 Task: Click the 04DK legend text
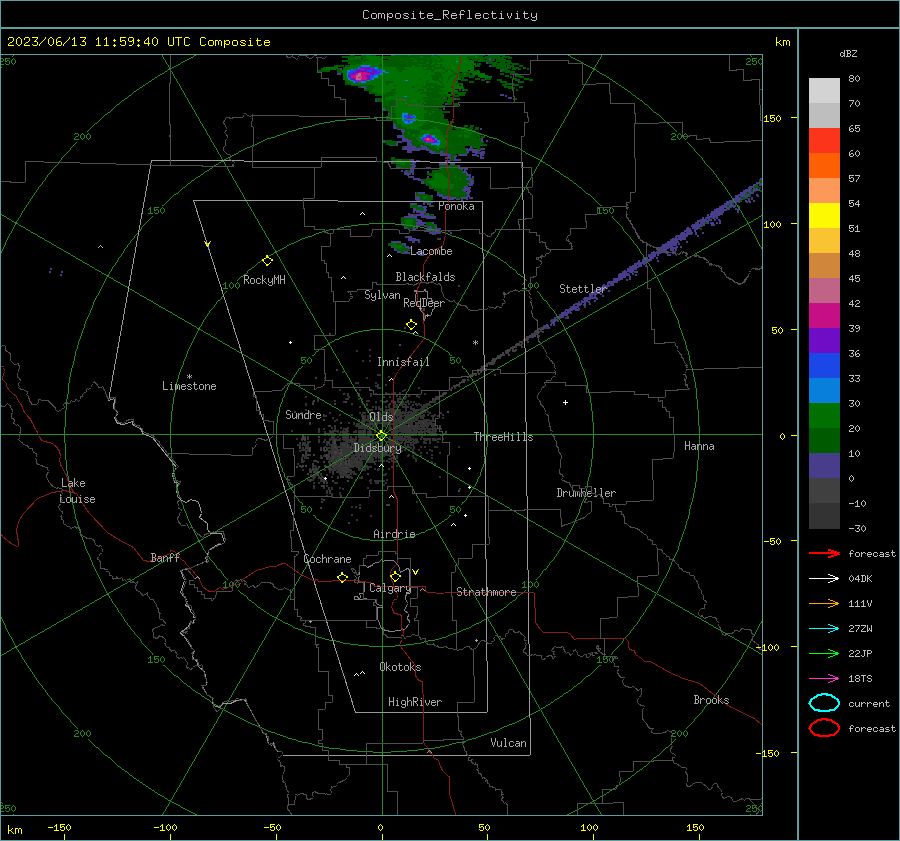click(860, 578)
